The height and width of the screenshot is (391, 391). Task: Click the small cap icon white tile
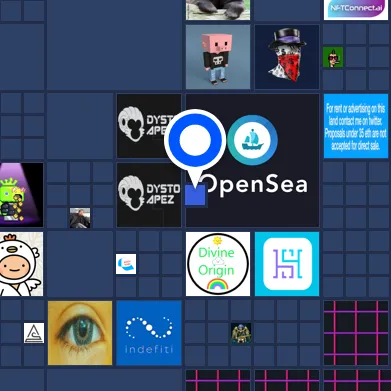[x=126, y=264]
